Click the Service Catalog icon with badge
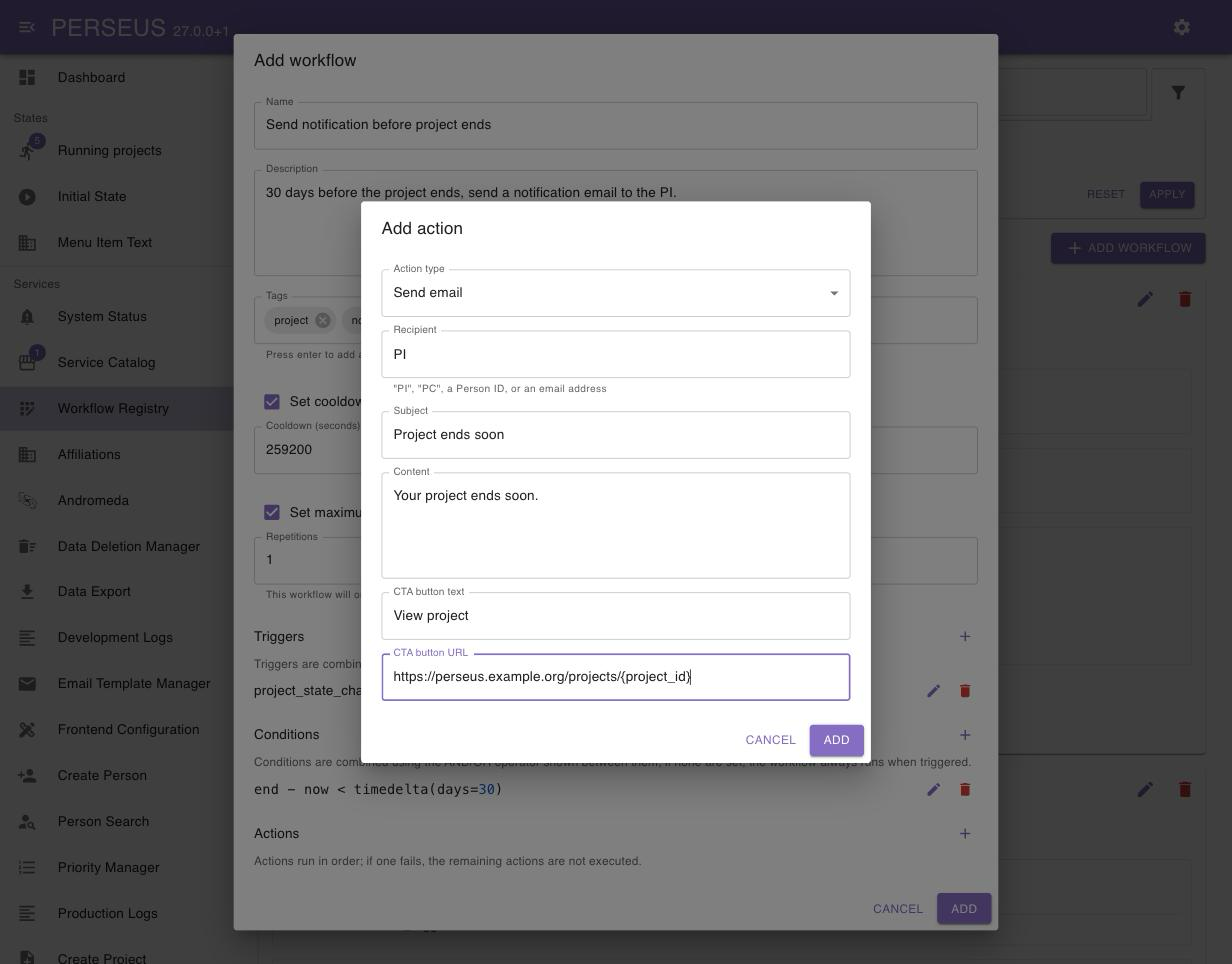1232x964 pixels. click(x=29, y=361)
